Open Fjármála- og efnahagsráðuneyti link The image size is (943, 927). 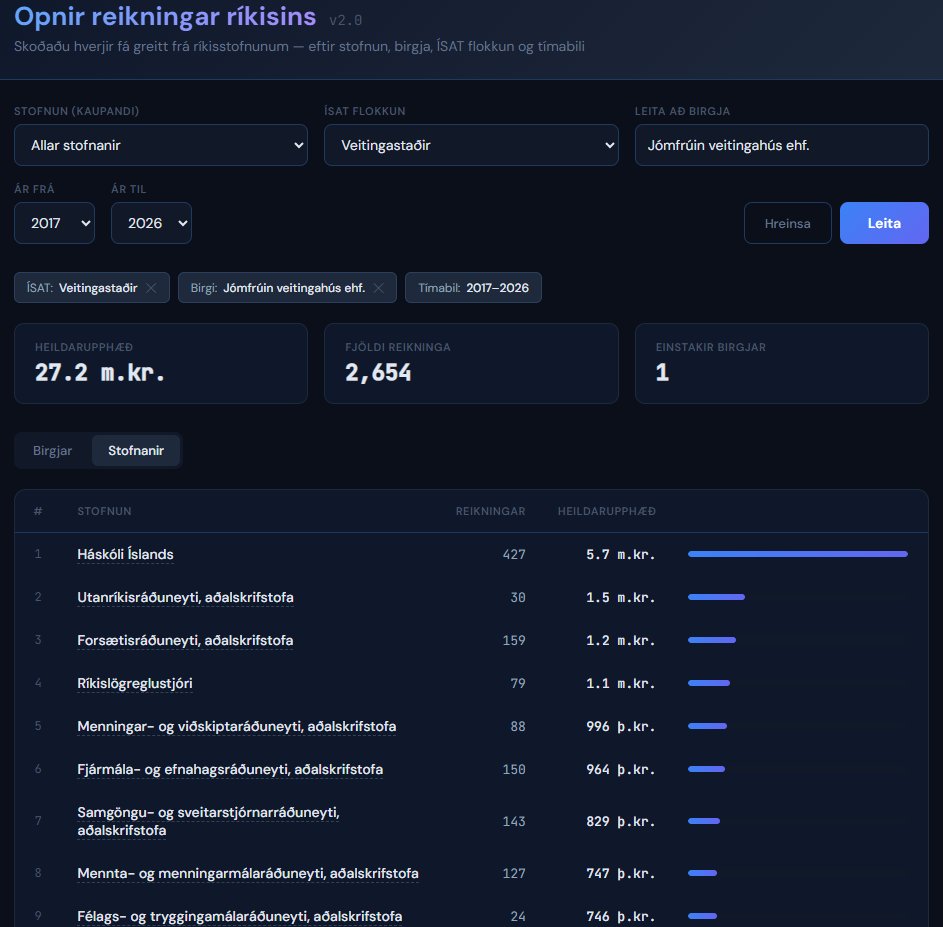230,769
